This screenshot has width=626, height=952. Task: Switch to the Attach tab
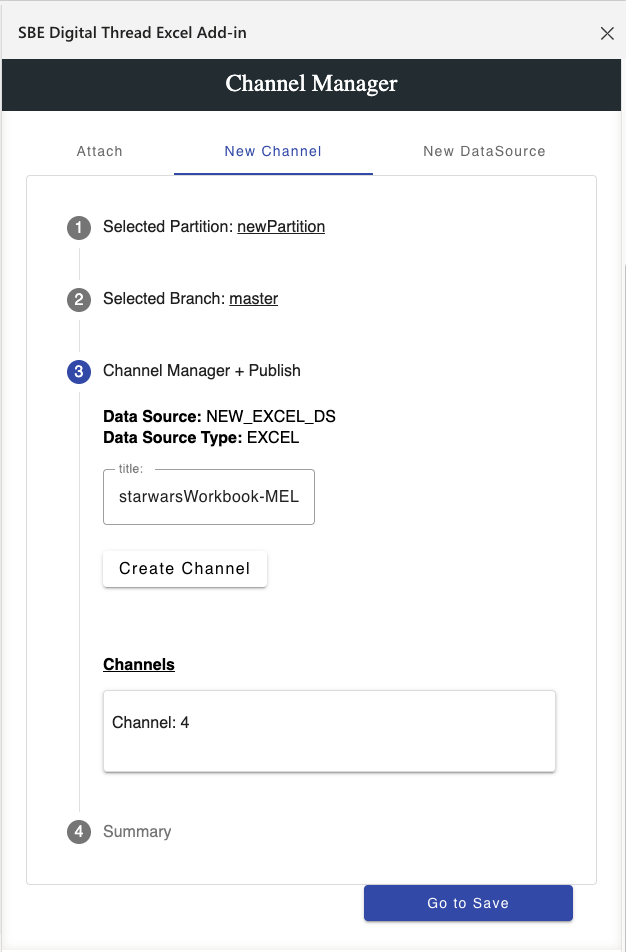tap(100, 151)
